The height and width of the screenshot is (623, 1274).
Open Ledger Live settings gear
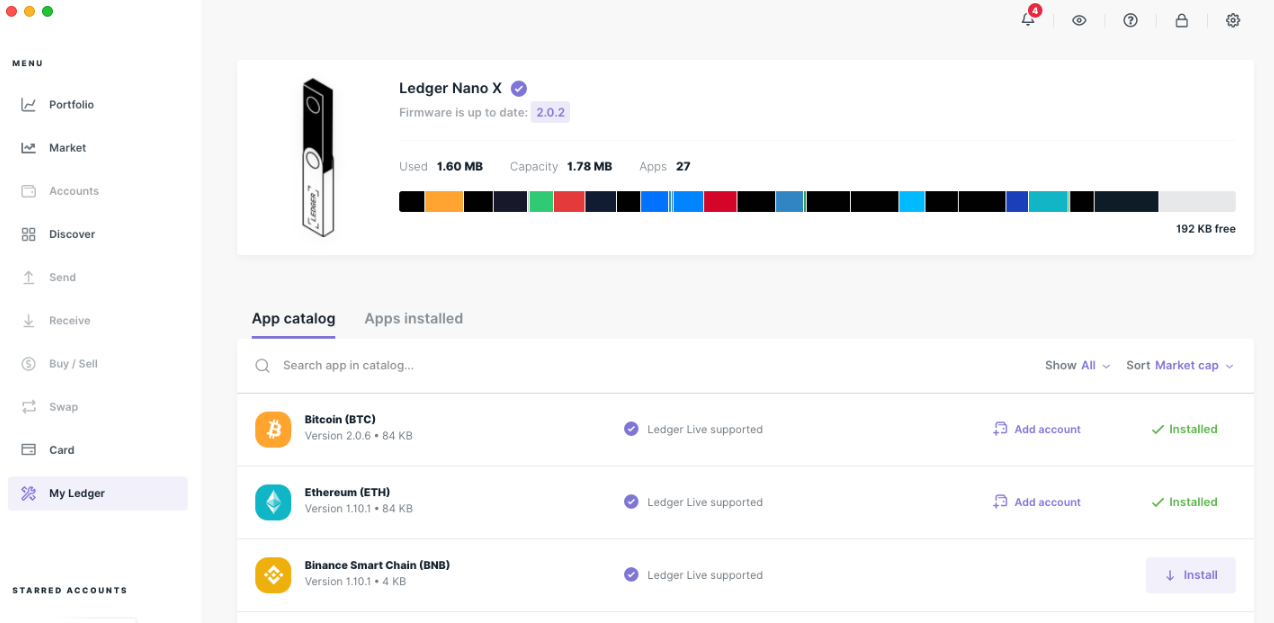point(1233,20)
